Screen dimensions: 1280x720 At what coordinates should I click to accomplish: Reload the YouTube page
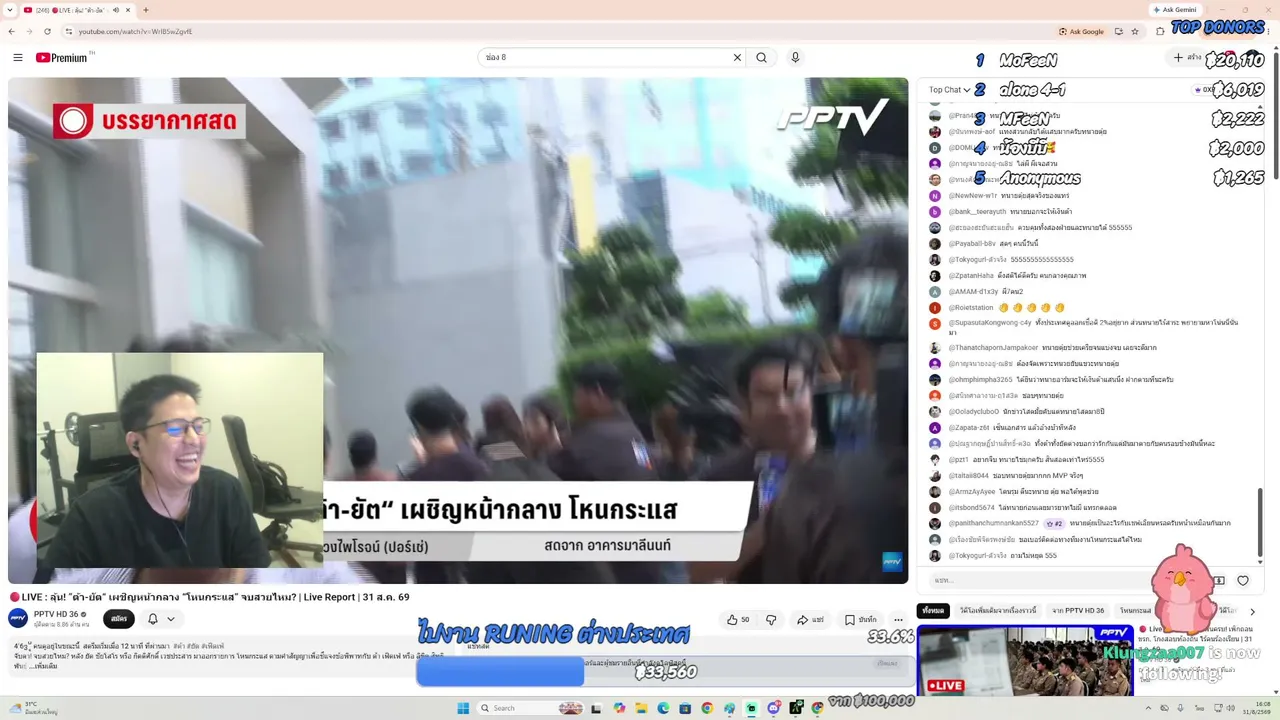[x=48, y=31]
